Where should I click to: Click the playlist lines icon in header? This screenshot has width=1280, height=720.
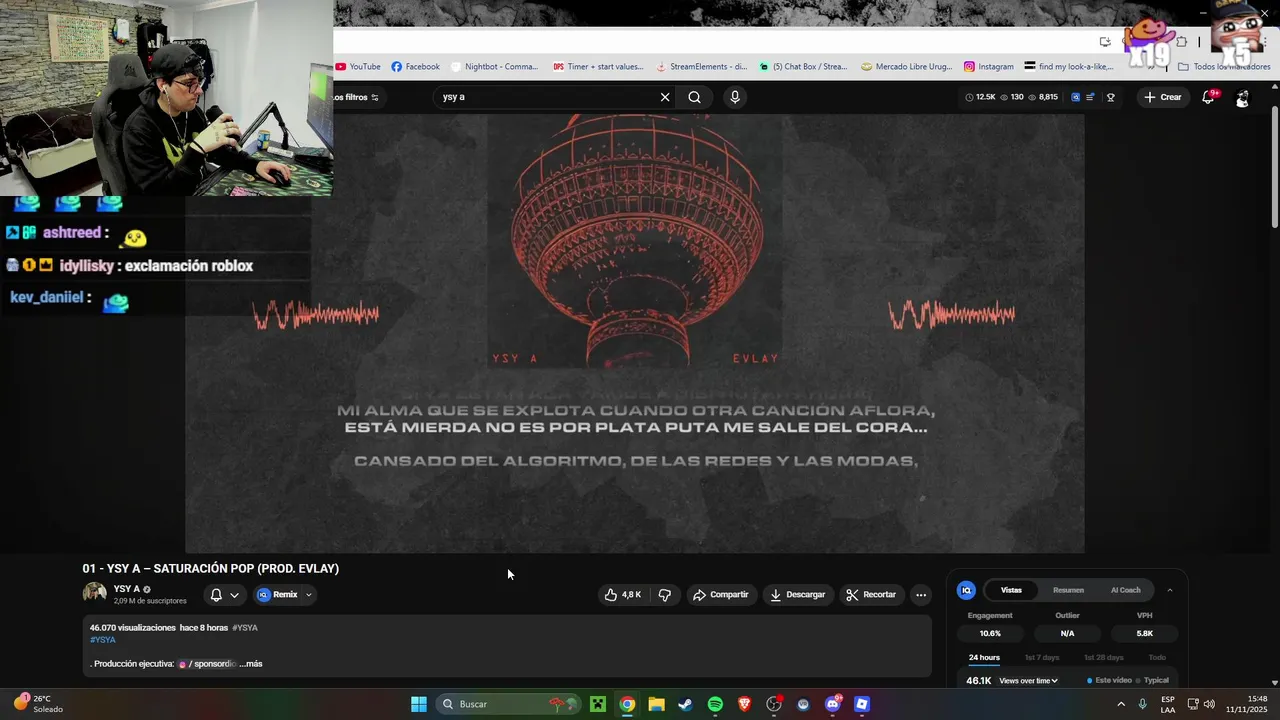pos(1091,97)
